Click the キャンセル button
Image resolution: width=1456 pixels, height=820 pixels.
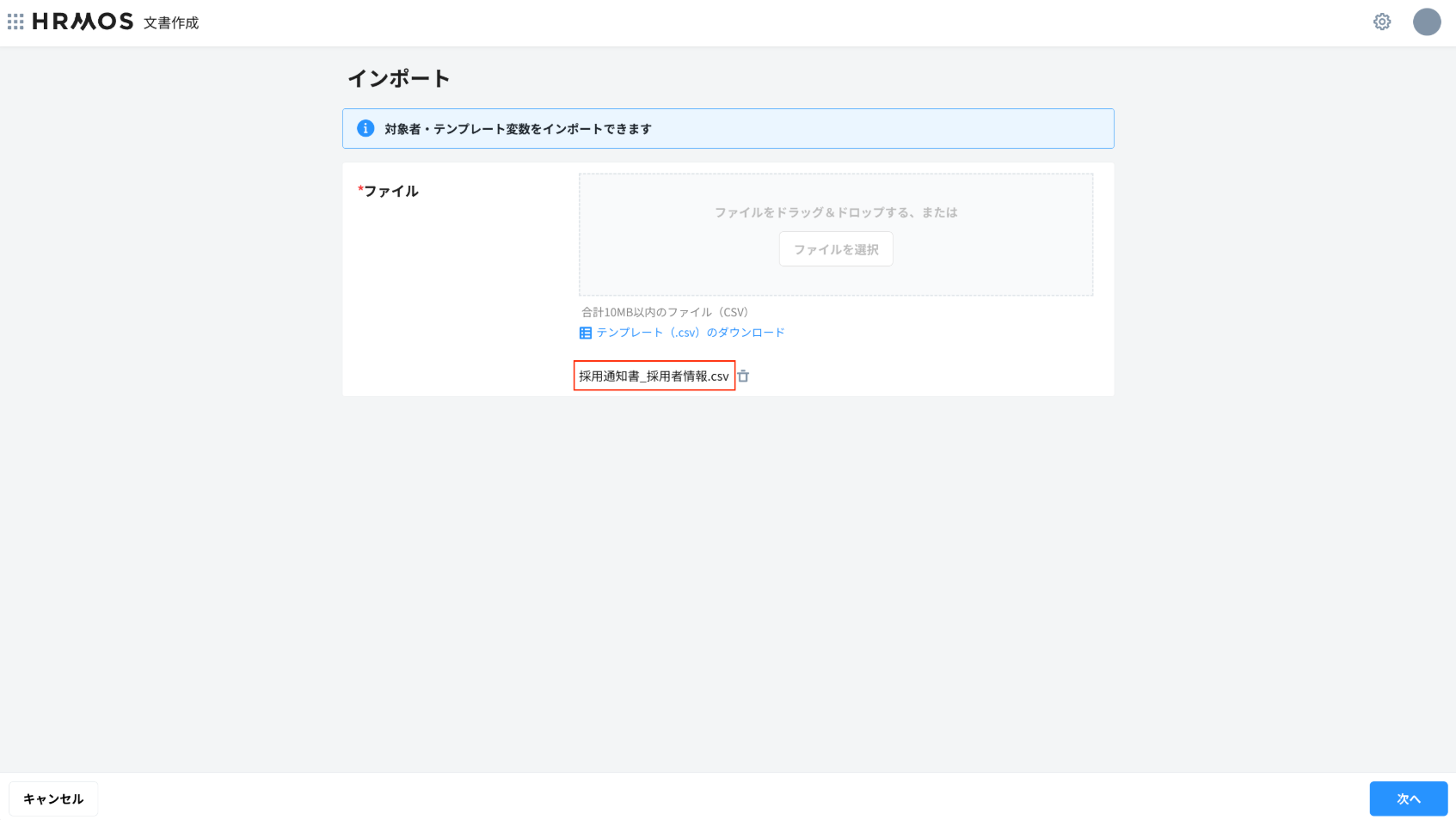[53, 799]
